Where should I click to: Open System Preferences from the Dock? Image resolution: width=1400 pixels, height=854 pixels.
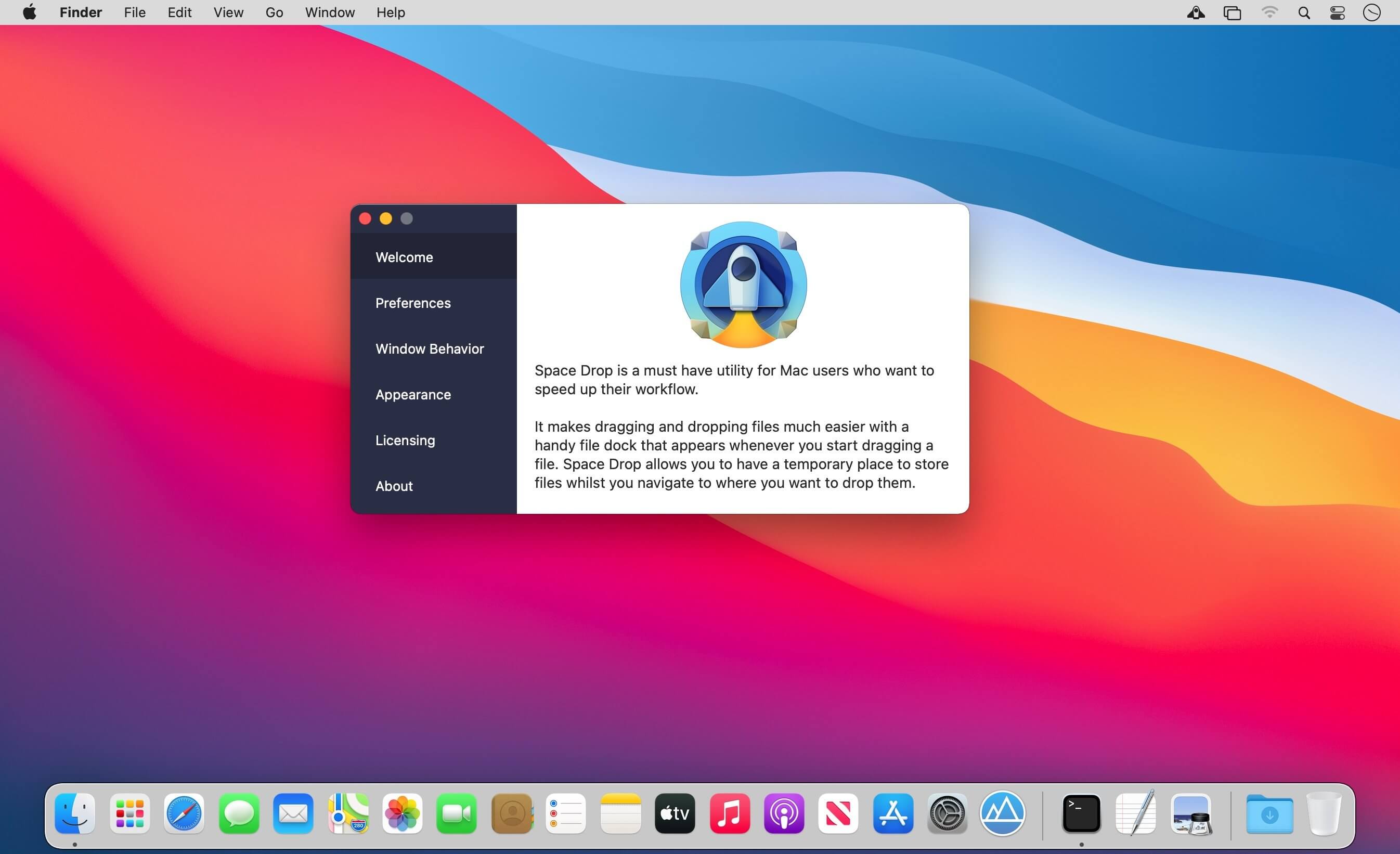[x=948, y=813]
